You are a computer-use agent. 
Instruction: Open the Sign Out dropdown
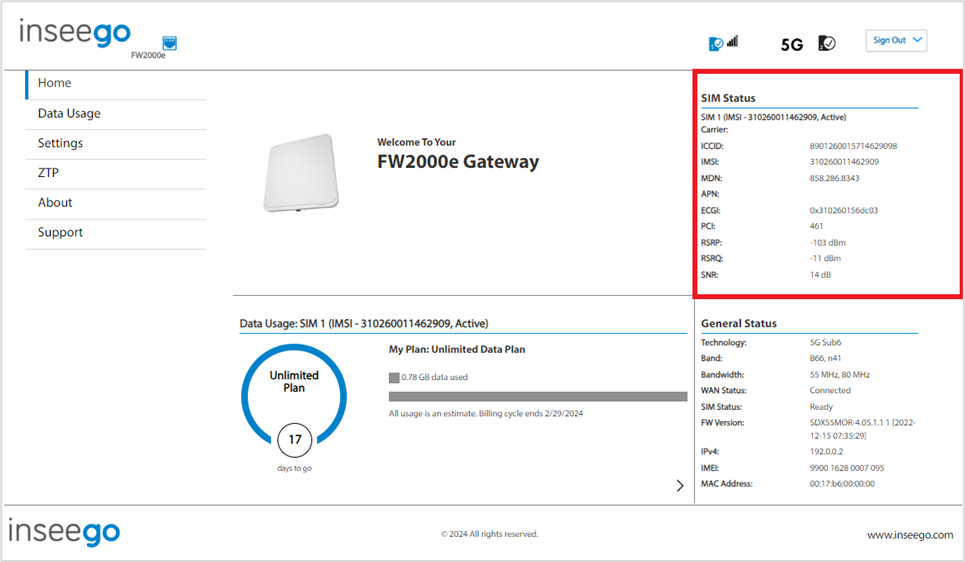tap(896, 40)
